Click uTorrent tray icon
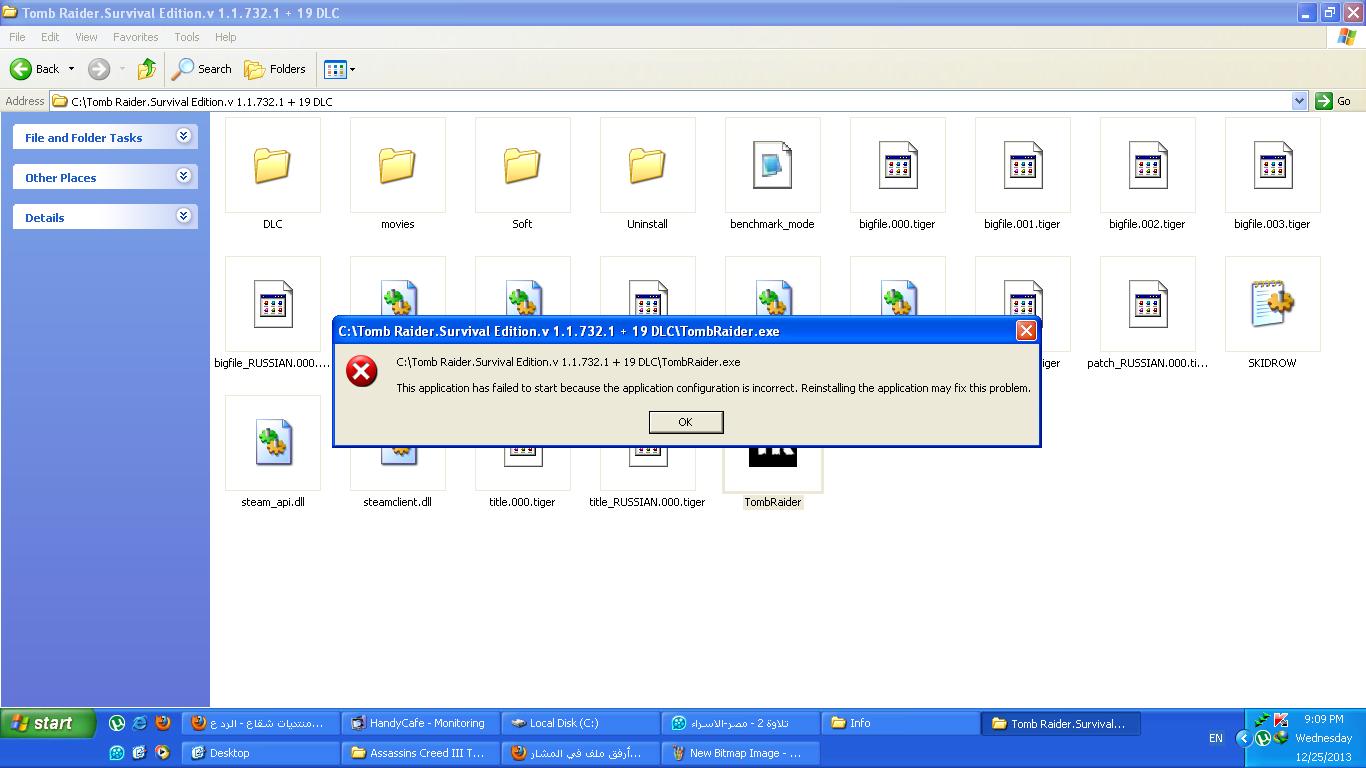This screenshot has height=768, width=1366. click(x=1262, y=739)
